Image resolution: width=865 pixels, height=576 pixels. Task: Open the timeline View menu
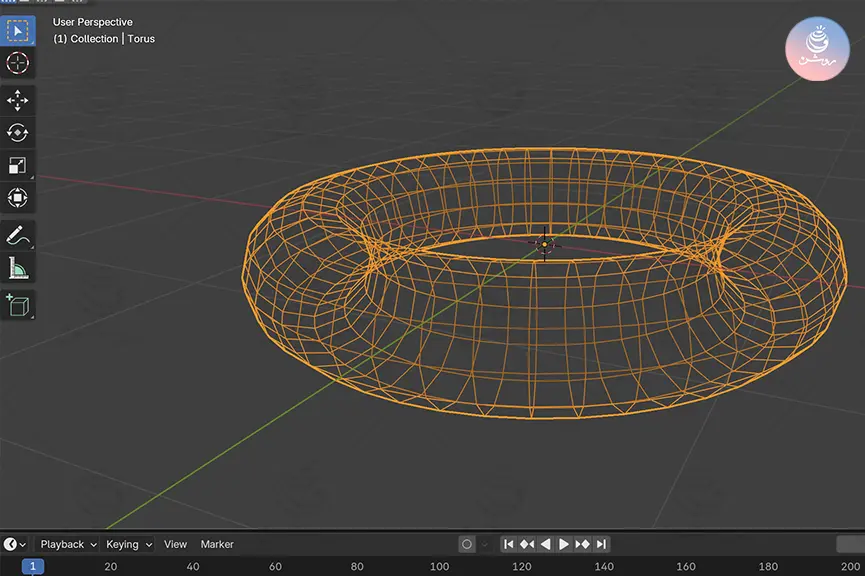click(x=175, y=544)
